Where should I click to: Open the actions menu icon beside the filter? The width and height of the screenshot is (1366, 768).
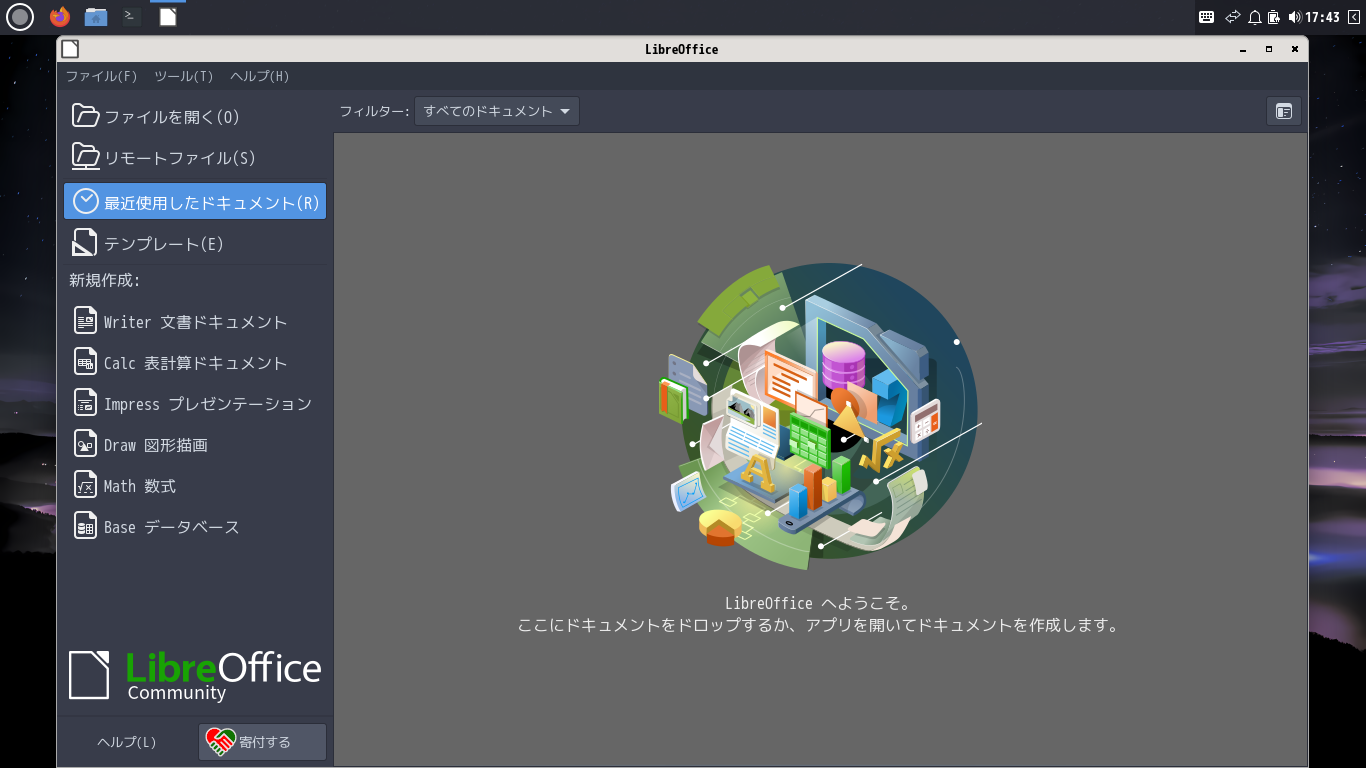click(x=1284, y=111)
